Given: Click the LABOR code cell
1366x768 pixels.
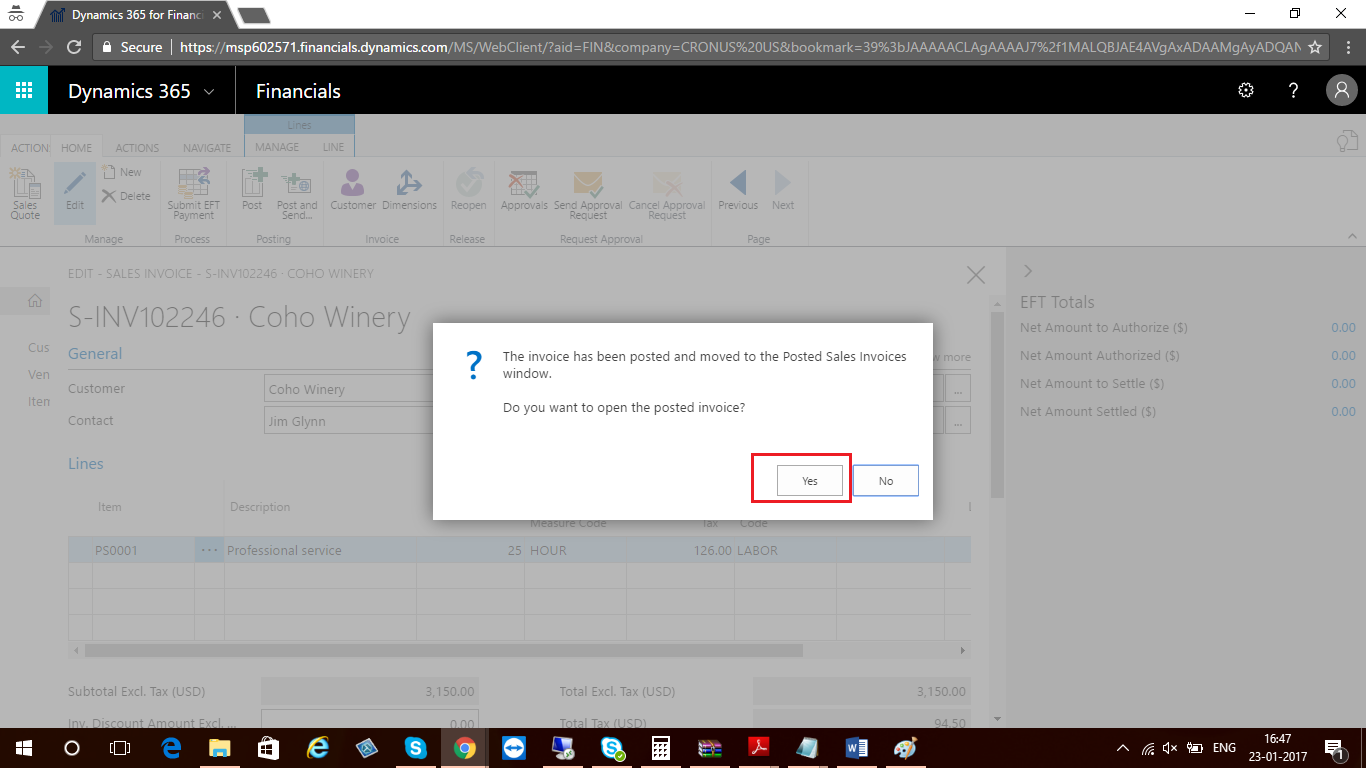Looking at the screenshot, I should point(785,550).
